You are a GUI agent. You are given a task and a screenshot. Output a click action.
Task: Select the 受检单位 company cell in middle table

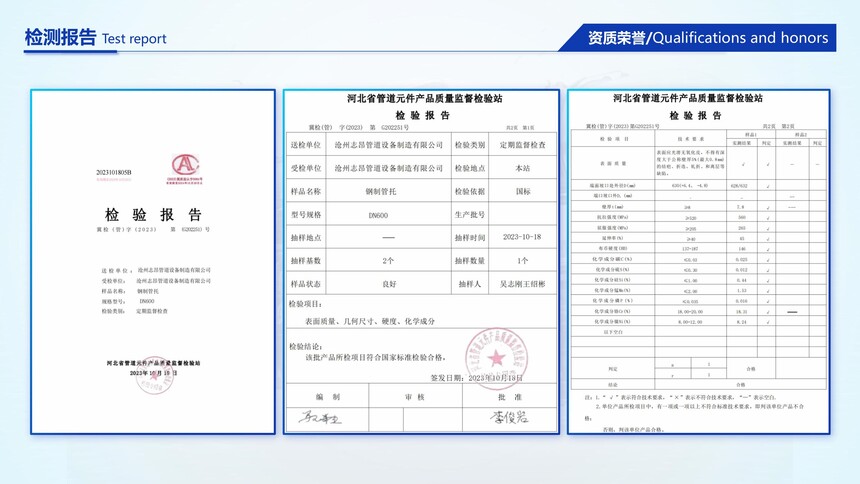388,168
